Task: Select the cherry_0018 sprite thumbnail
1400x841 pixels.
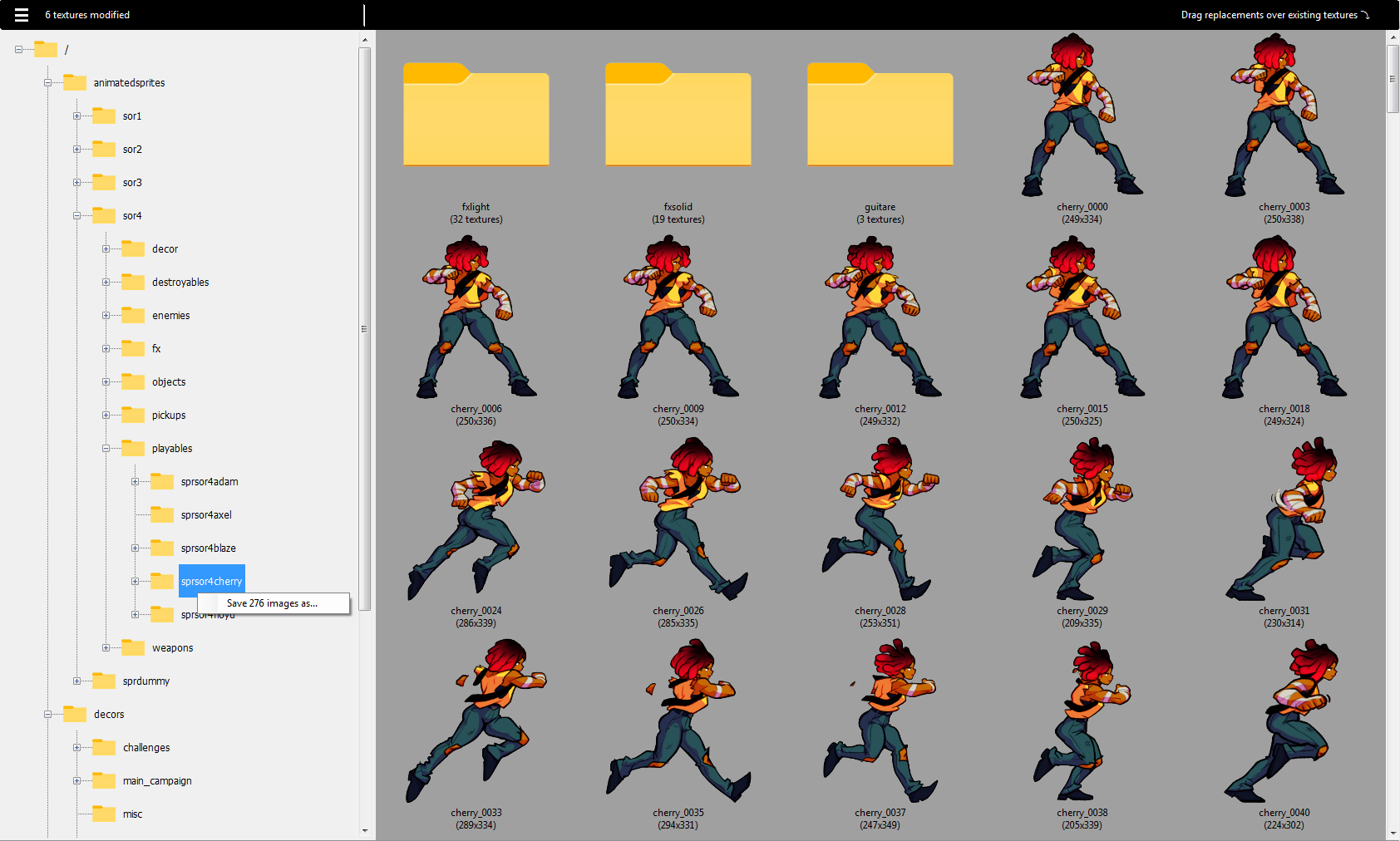Action: (x=1284, y=317)
